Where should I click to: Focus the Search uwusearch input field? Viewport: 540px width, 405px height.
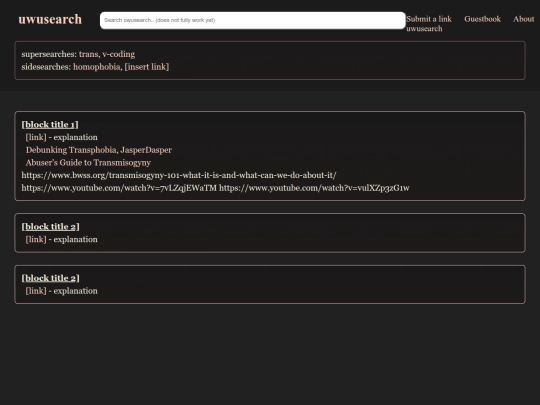coord(252,20)
